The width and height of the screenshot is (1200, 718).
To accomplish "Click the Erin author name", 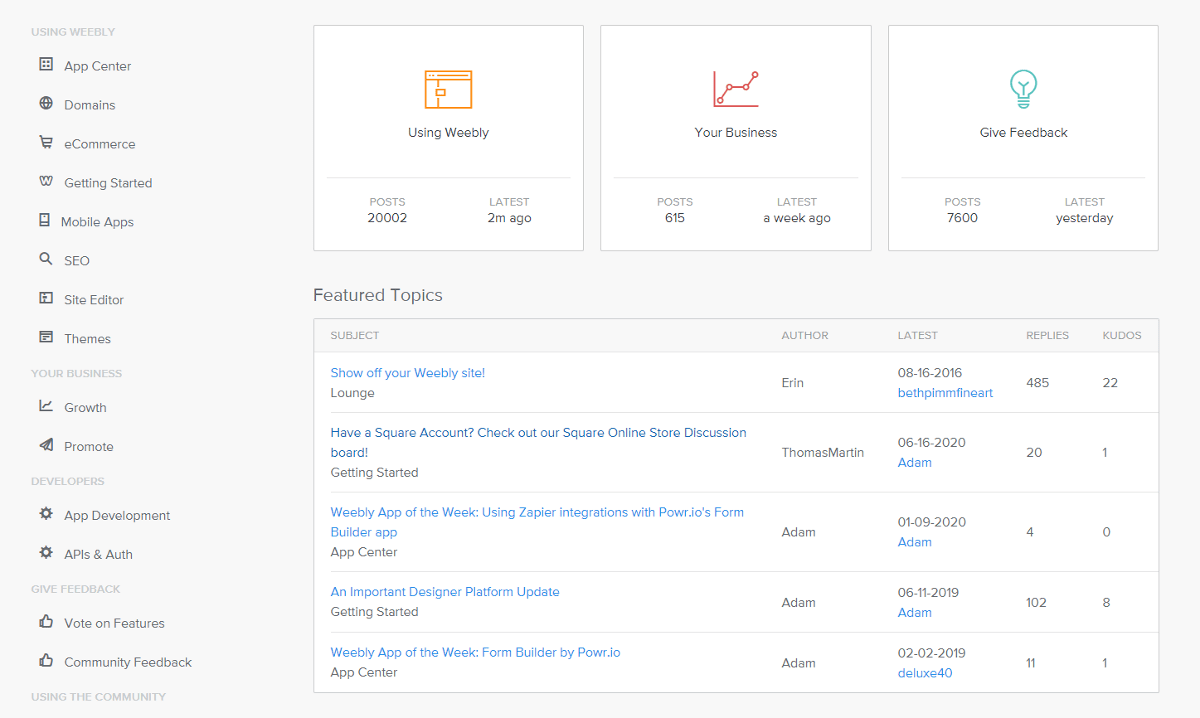I will (794, 383).
